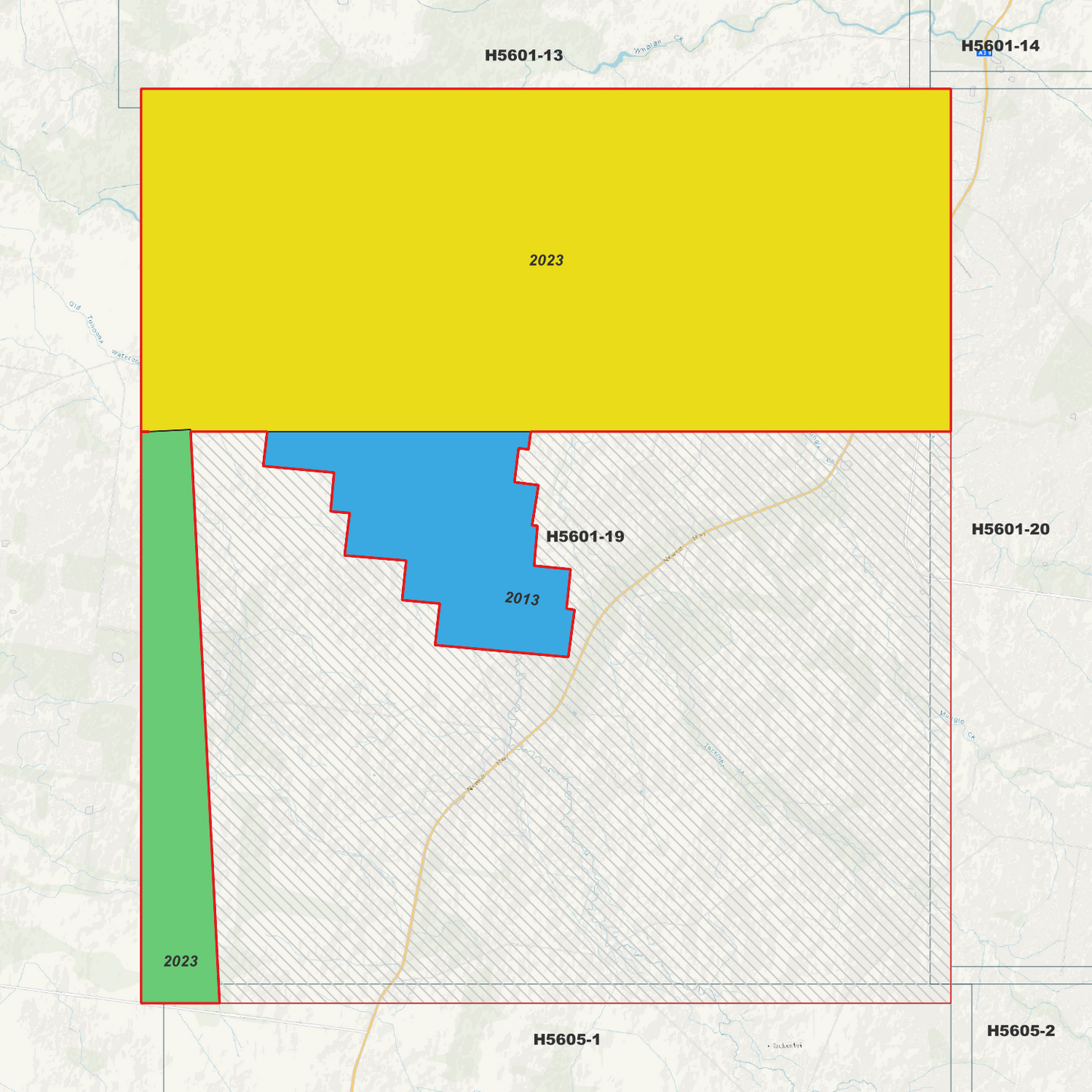
Task: Click the H5605-1 map sheet label
Action: [567, 1039]
